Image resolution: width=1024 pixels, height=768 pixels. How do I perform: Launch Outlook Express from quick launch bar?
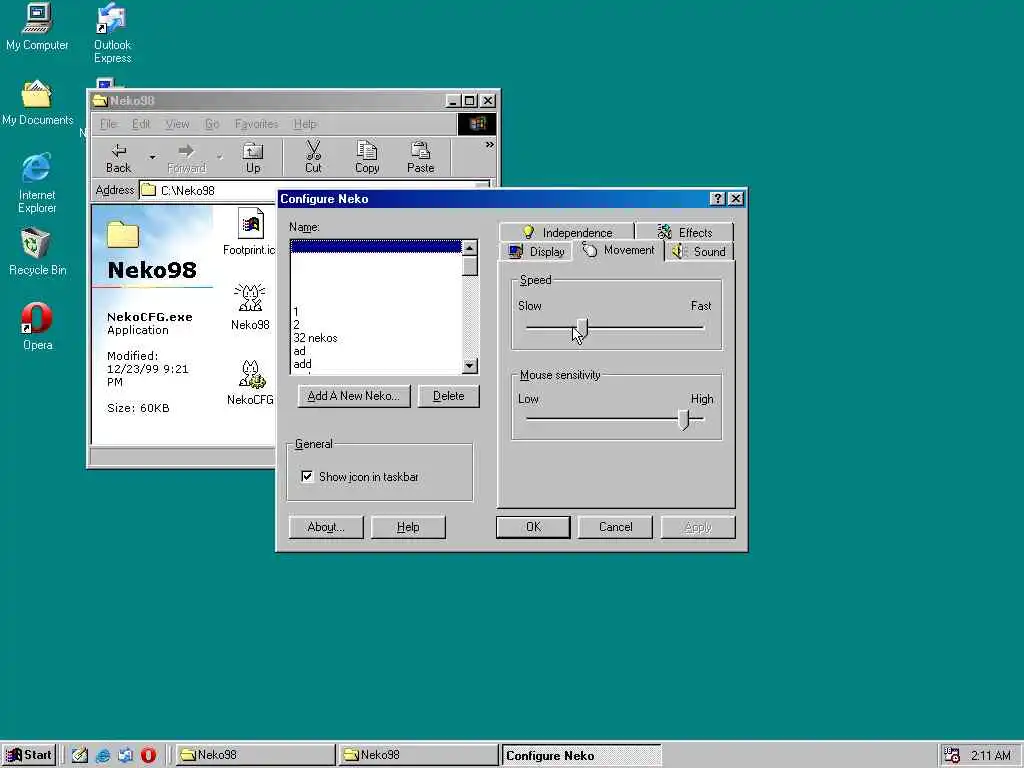125,755
